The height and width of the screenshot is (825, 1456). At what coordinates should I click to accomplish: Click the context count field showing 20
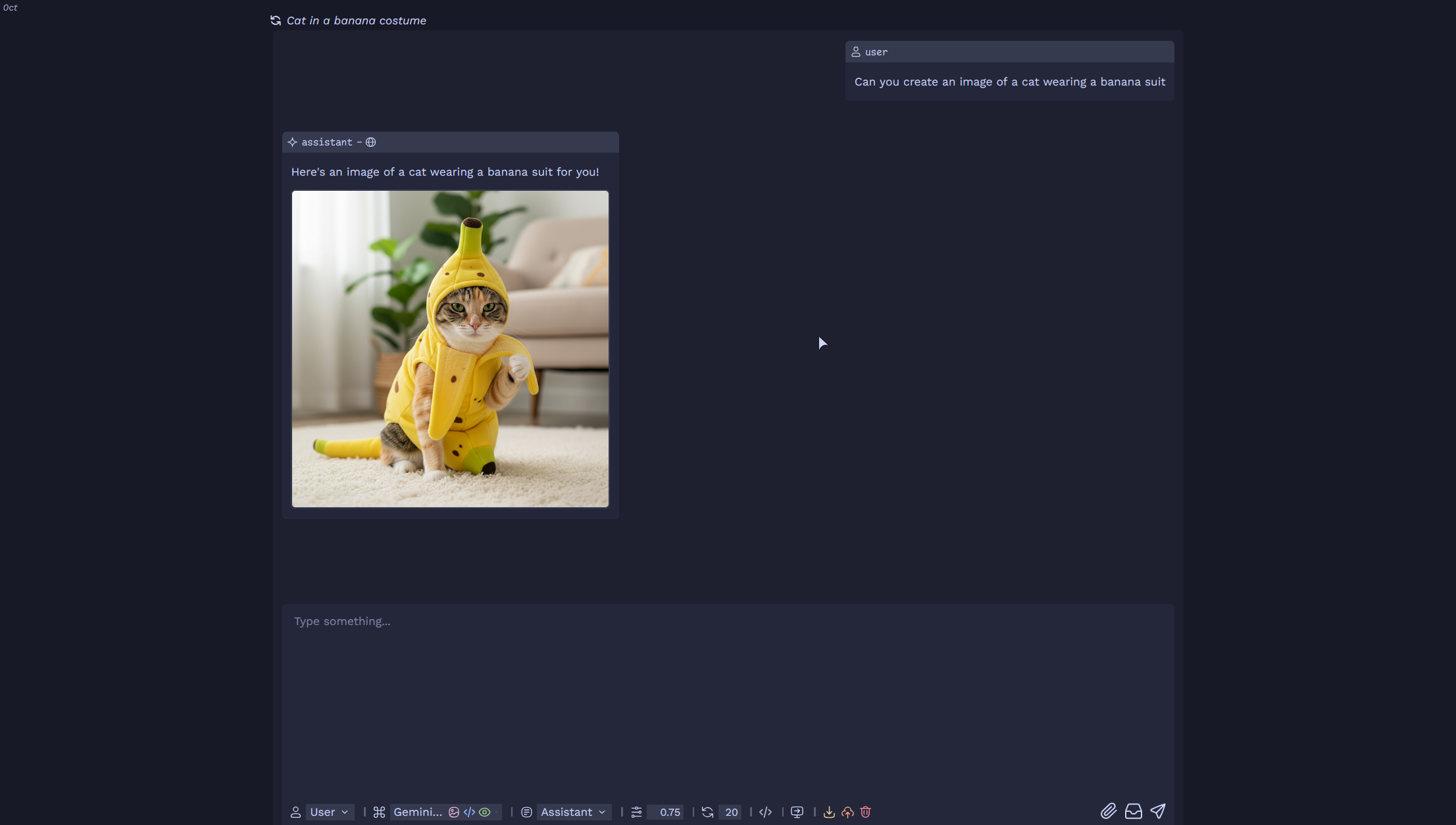coord(731,812)
